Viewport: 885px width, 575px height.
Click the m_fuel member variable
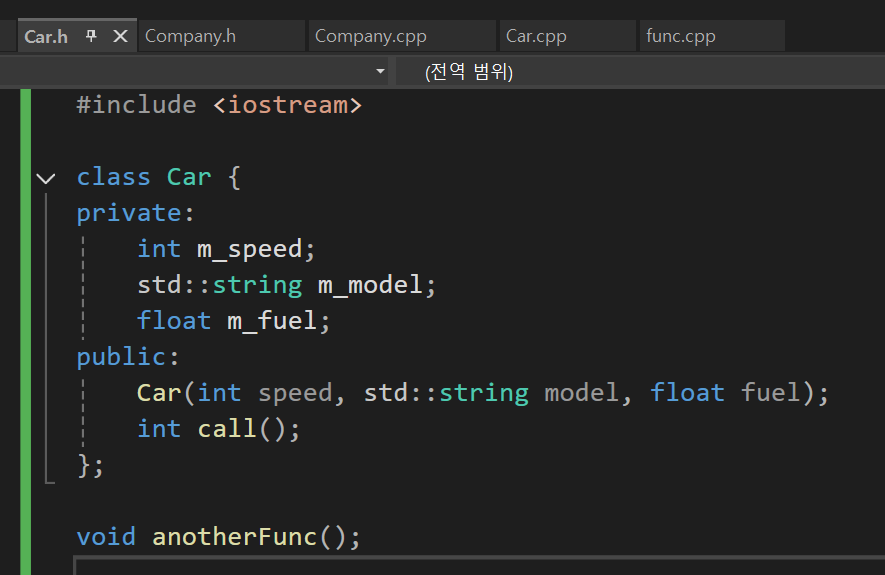pyautogui.click(x=272, y=321)
